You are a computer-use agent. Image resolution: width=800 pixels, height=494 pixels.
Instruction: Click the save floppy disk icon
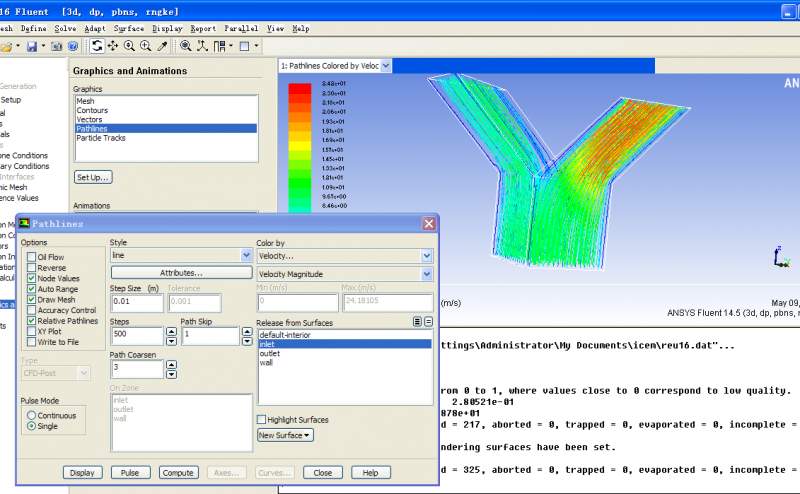click(x=32, y=47)
